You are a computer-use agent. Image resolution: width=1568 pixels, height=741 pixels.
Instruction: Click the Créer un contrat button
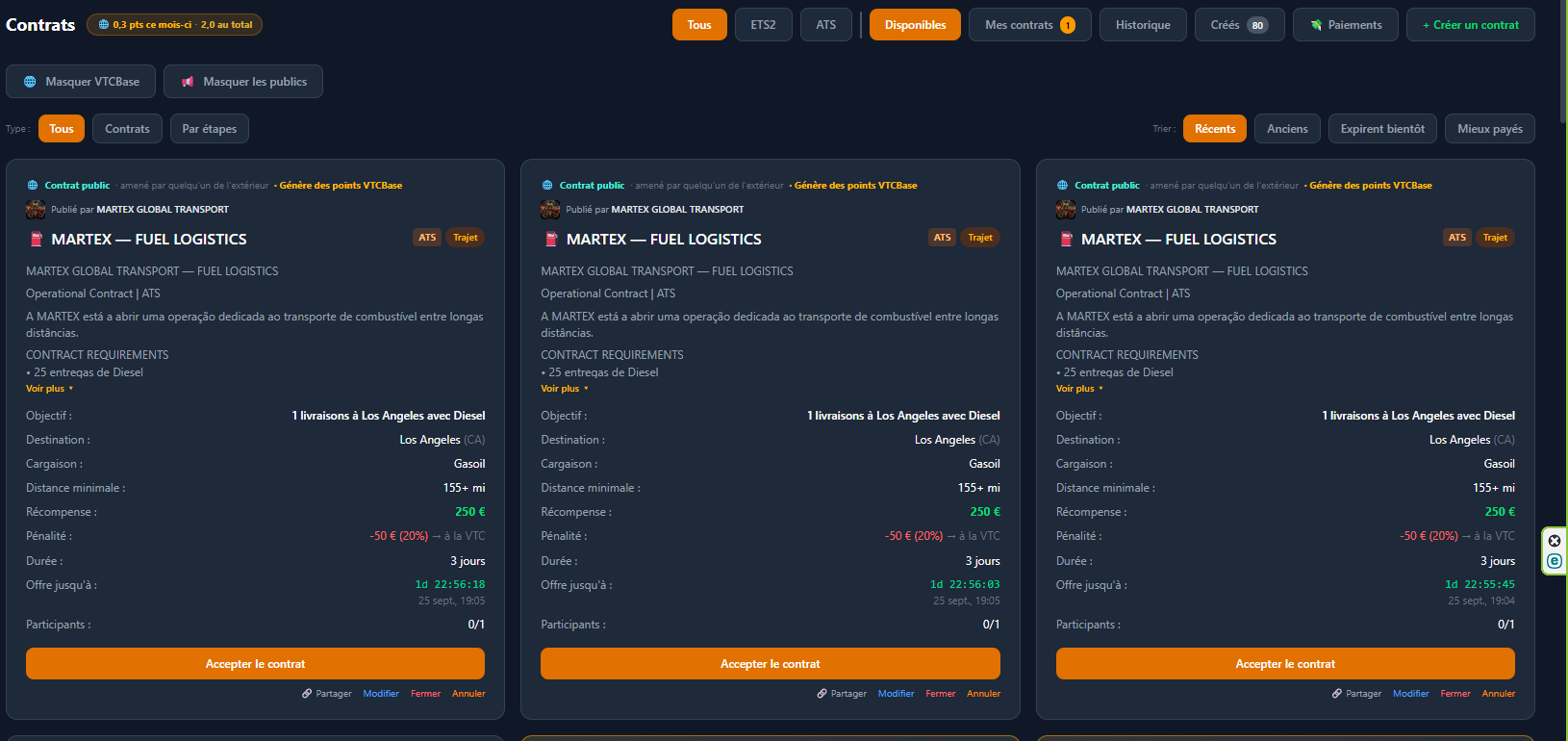pos(1471,25)
